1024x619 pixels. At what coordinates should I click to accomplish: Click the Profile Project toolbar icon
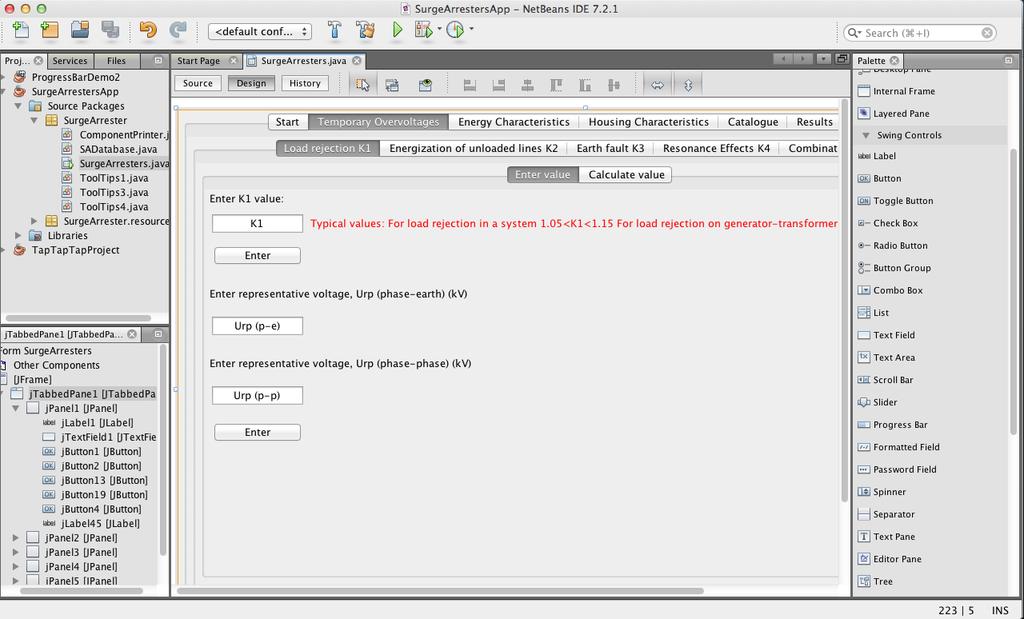[x=455, y=30]
